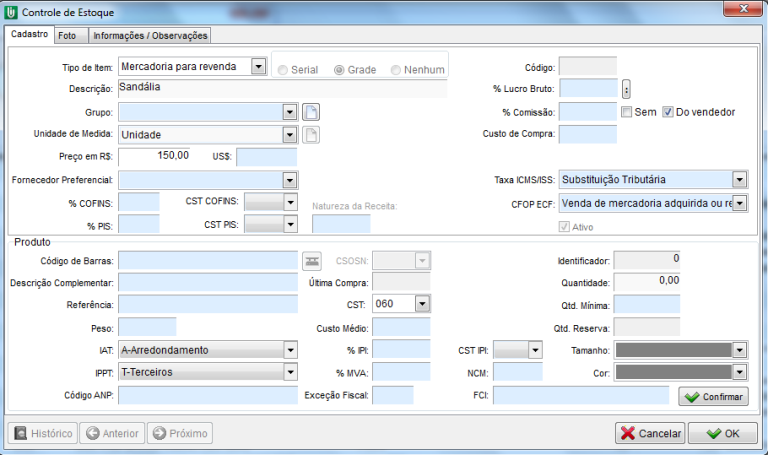This screenshot has width=768, height=455.
Task: Open the Histórico record history
Action: [x=42, y=433]
